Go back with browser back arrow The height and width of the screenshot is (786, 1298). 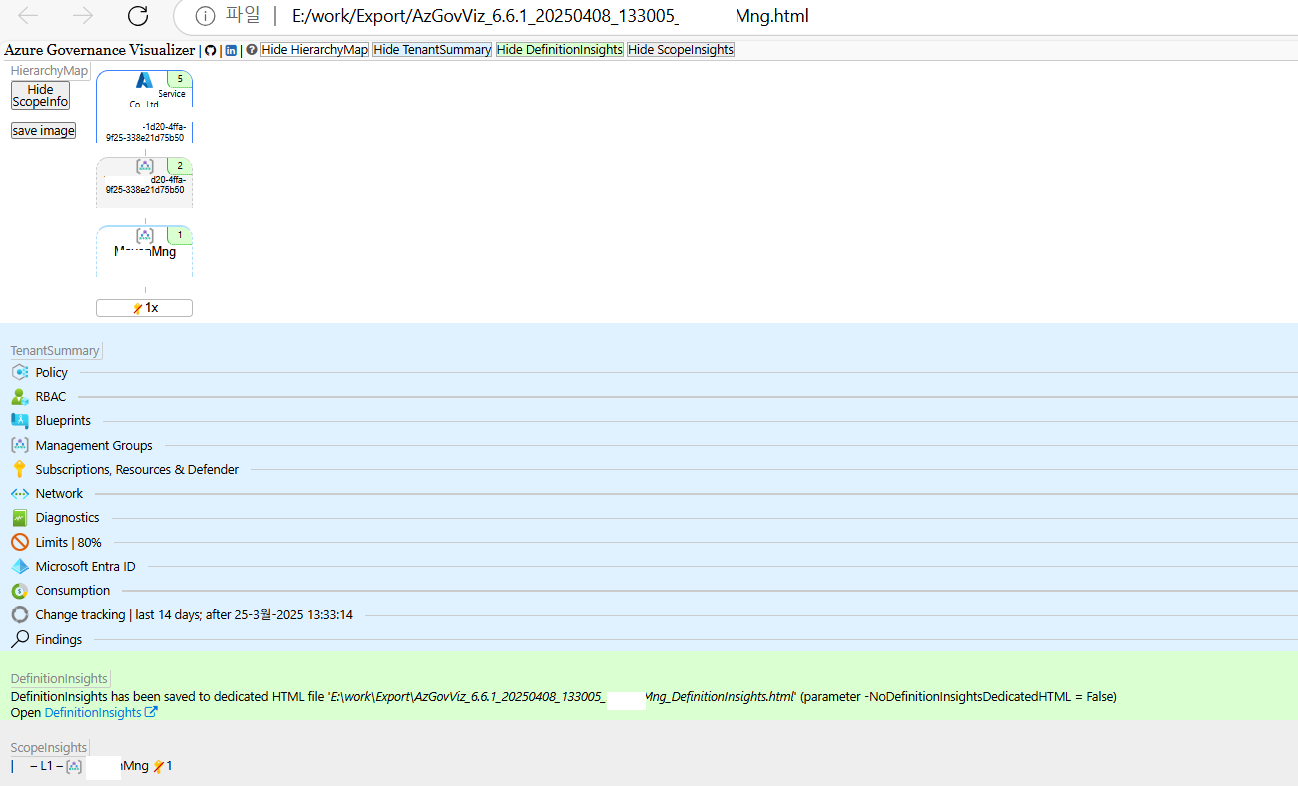[x=28, y=16]
